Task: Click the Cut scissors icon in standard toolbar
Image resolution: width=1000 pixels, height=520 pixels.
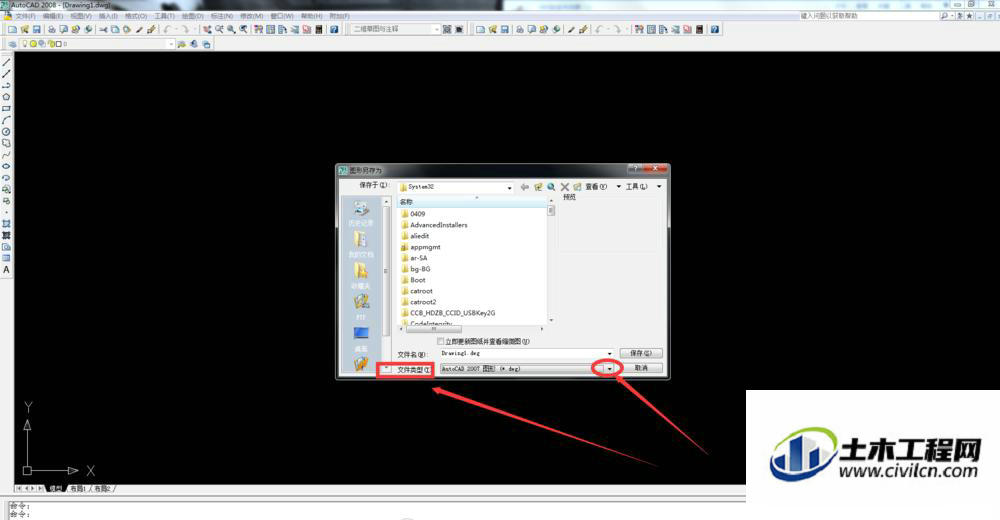Action: click(x=103, y=29)
